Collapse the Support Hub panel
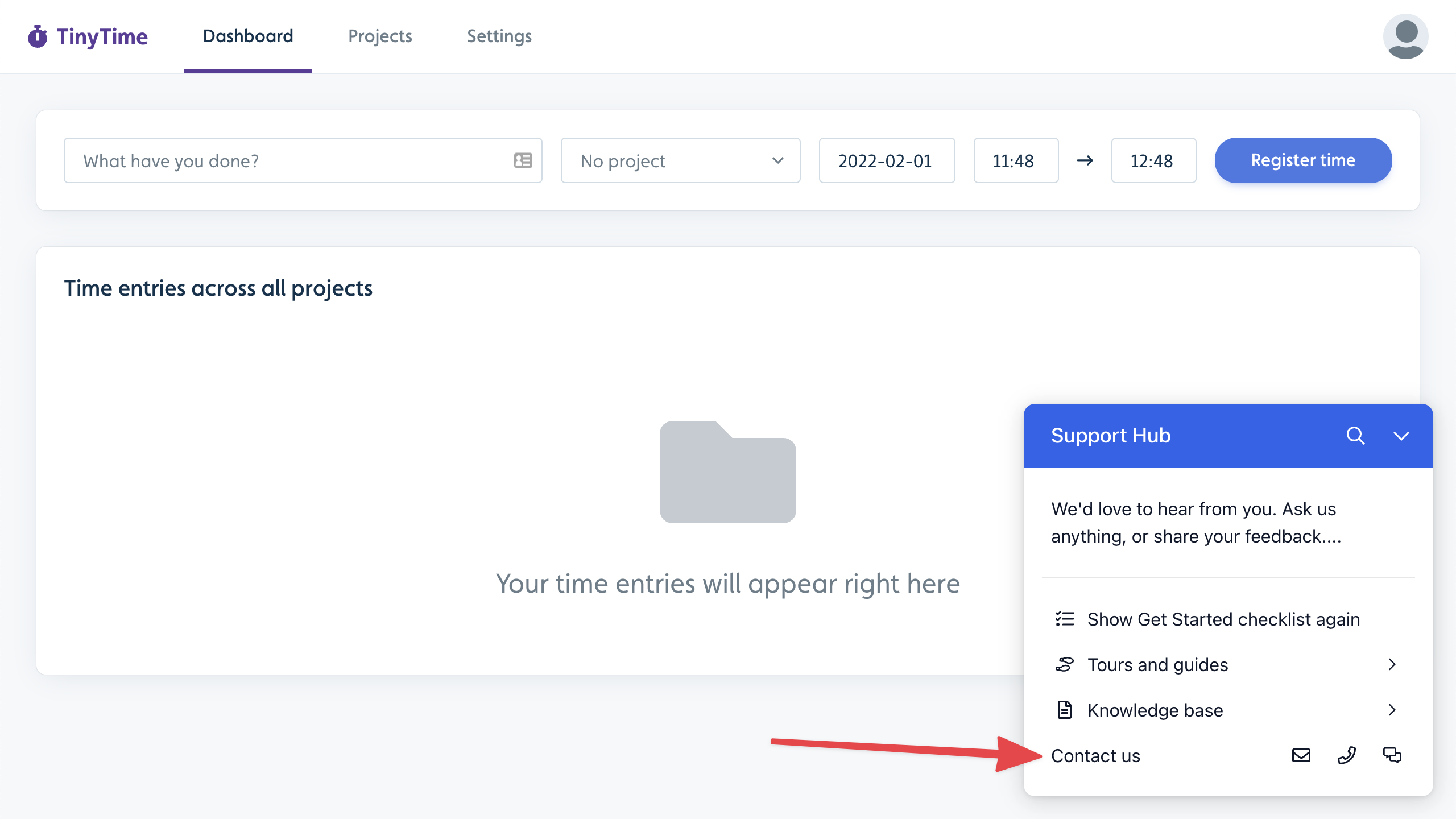1456x819 pixels. click(1401, 434)
